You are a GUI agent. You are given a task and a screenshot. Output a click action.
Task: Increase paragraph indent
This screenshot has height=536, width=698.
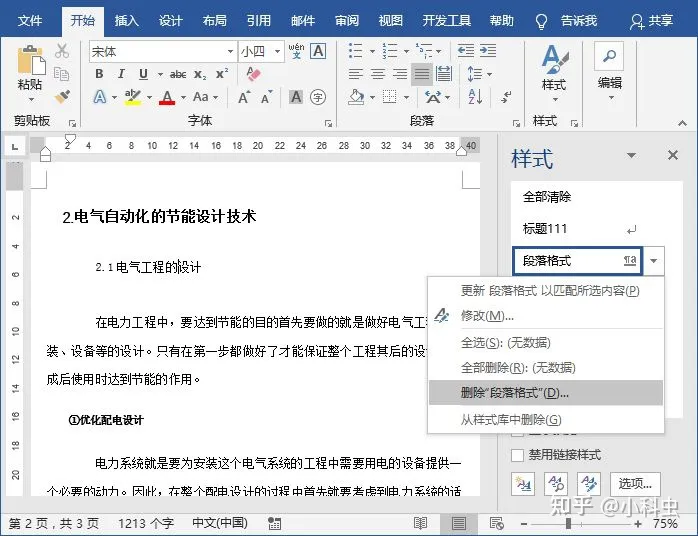(488, 51)
